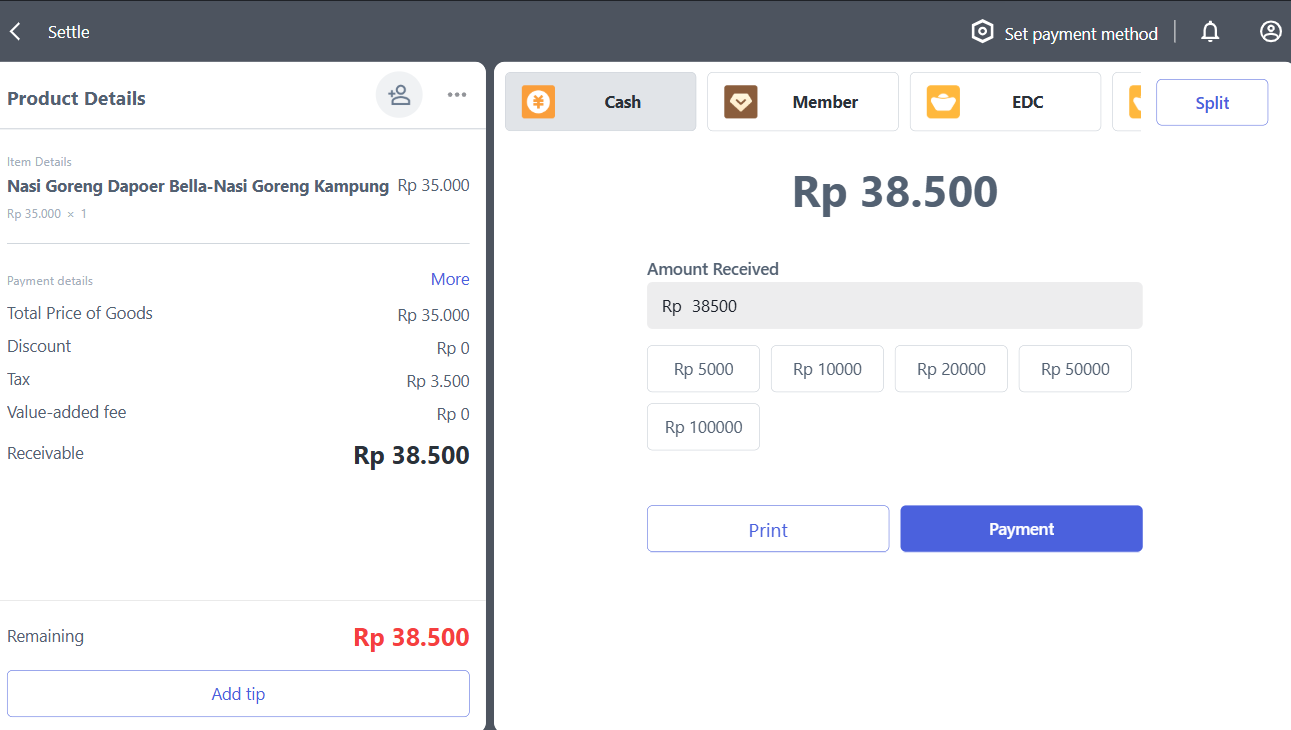Screen dimensions: 1291x730
Task: Switch to the Member payment tab
Action: 825,102
